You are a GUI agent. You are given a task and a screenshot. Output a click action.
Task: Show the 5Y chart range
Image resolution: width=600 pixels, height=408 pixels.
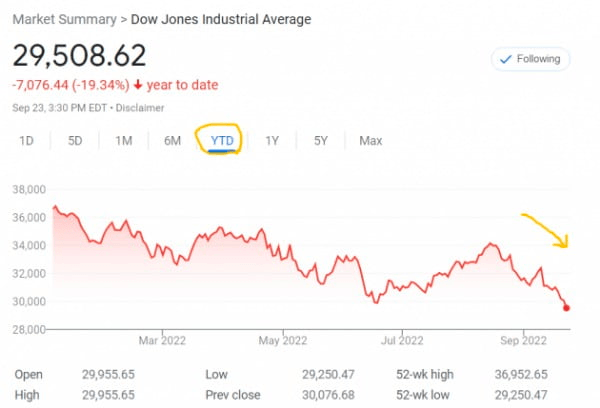(320, 141)
